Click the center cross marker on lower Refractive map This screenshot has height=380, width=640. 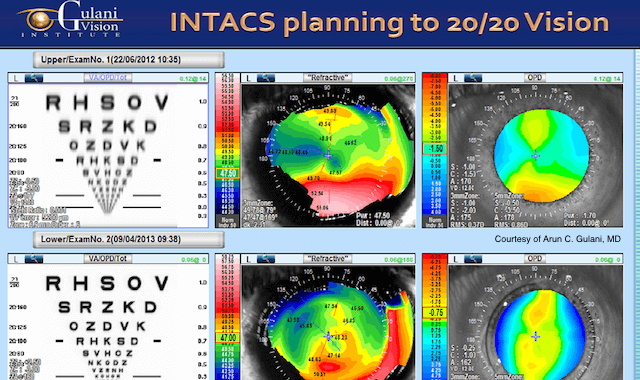[328, 336]
